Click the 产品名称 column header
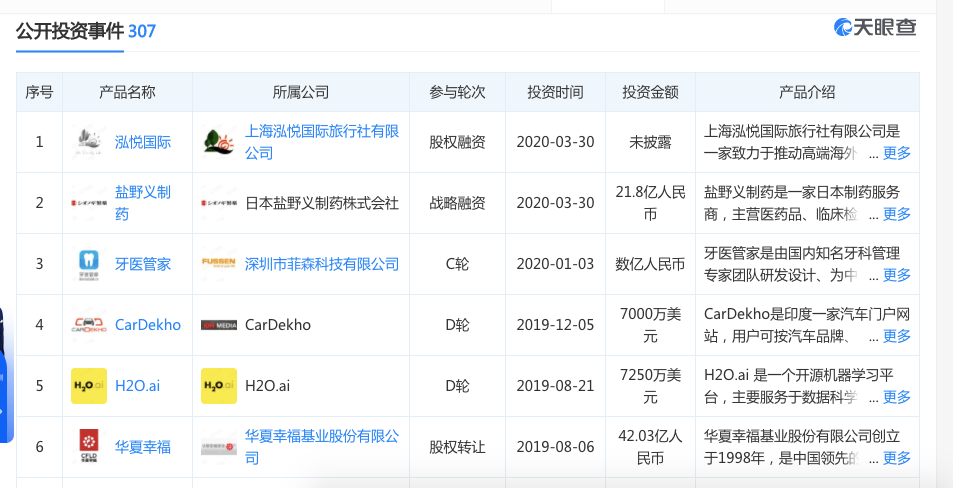 click(127, 92)
